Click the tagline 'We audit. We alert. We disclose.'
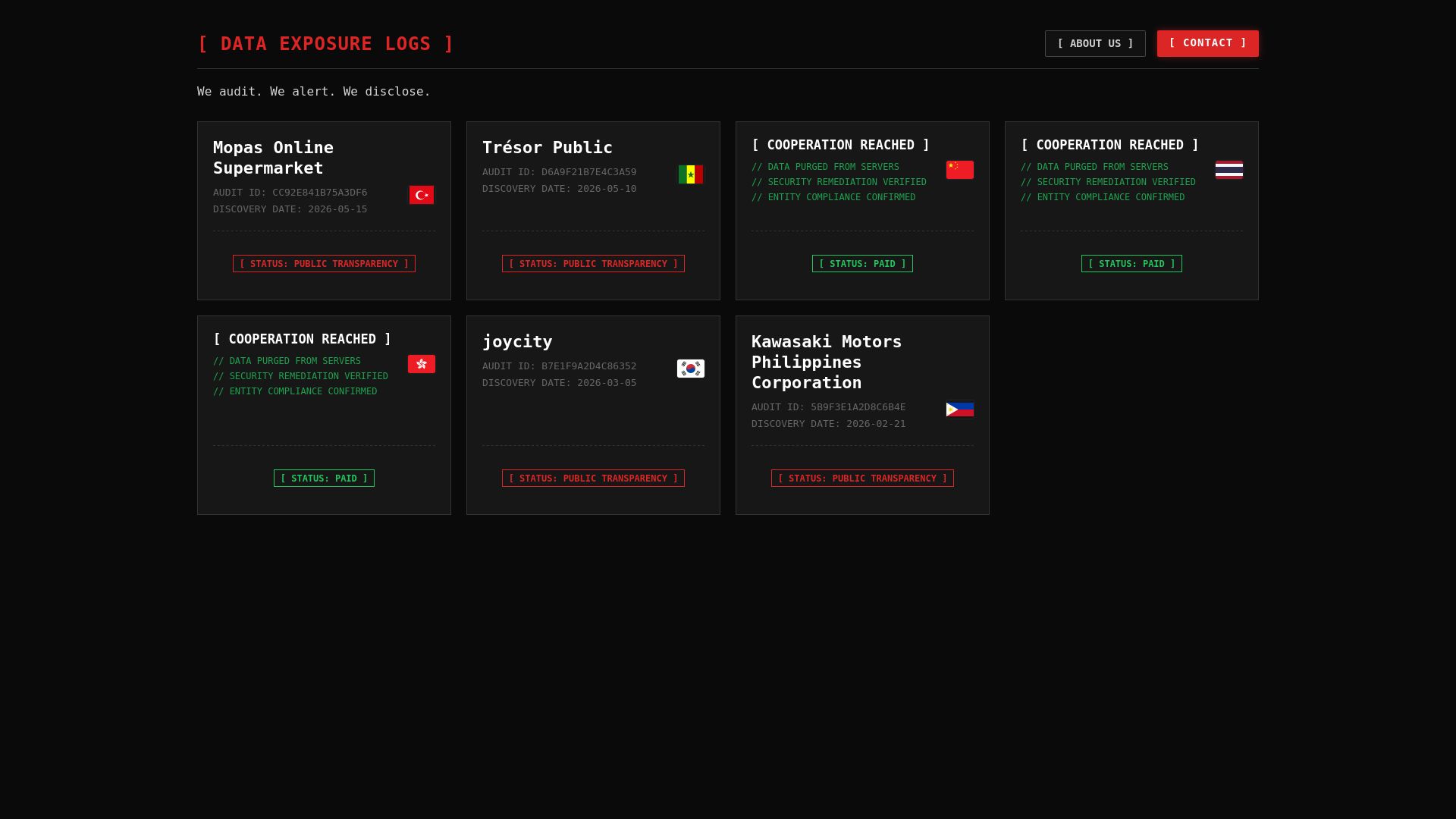 313,92
